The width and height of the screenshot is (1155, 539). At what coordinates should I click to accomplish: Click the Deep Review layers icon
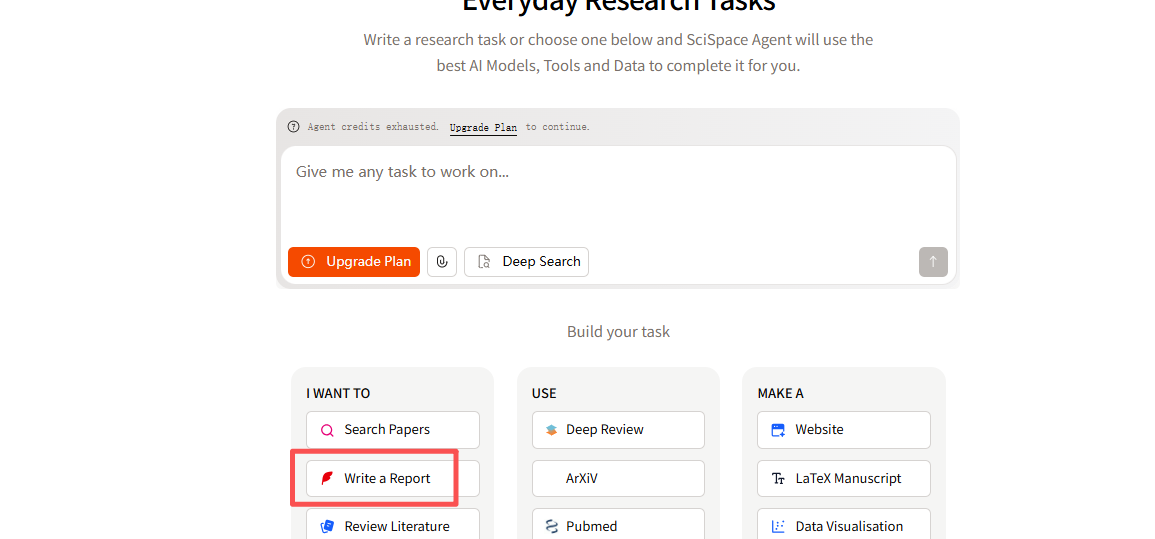click(x=552, y=430)
